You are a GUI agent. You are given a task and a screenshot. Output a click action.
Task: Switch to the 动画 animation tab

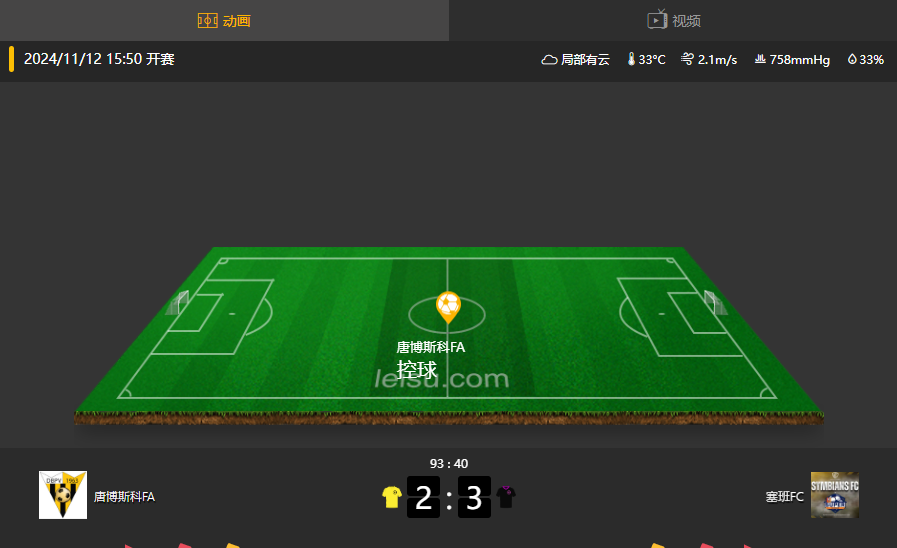(x=224, y=21)
